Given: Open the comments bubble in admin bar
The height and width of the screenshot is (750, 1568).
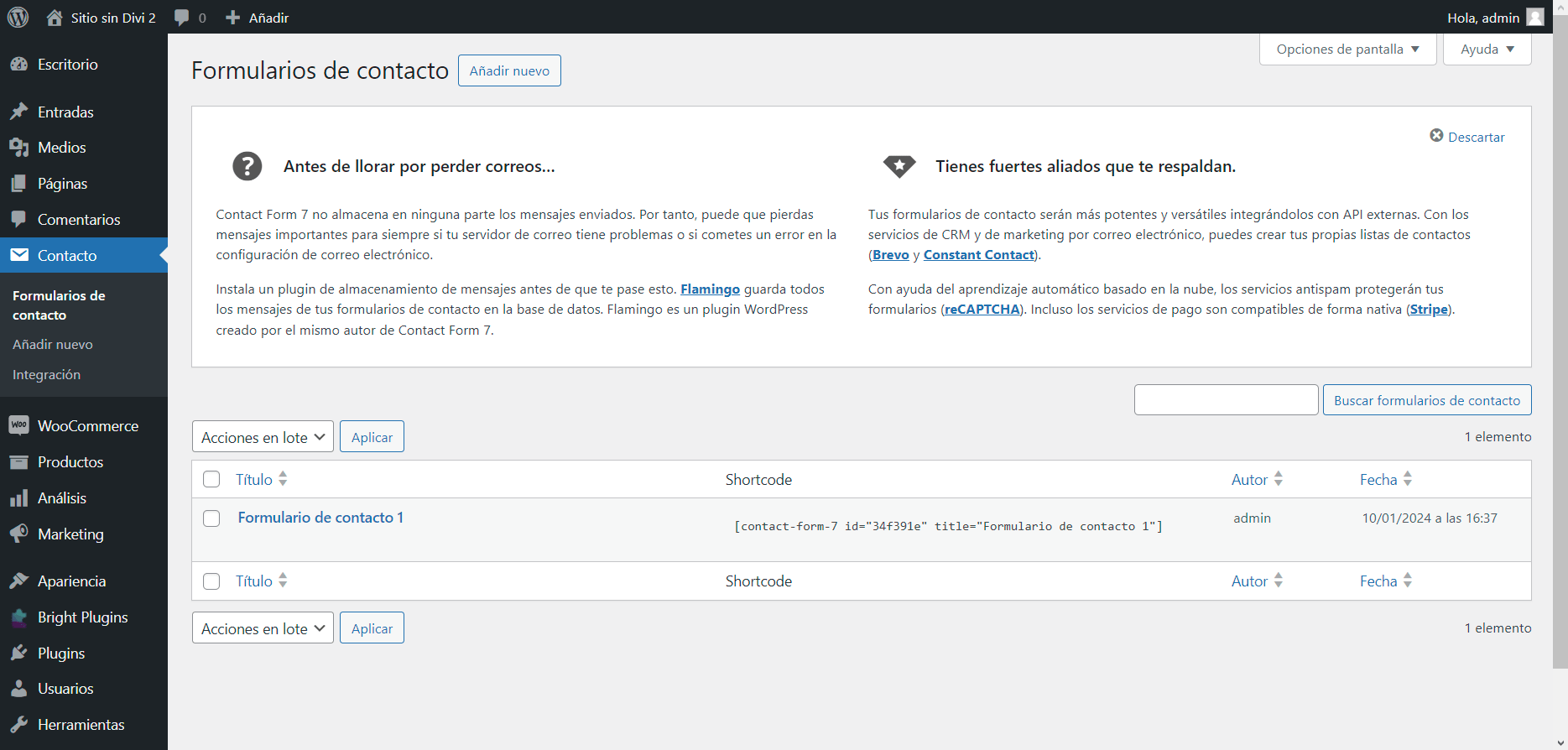Looking at the screenshot, I should tap(182, 18).
